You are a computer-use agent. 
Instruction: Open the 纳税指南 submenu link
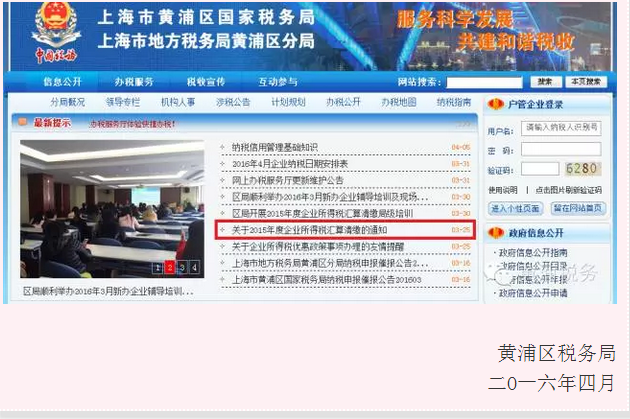[454, 102]
